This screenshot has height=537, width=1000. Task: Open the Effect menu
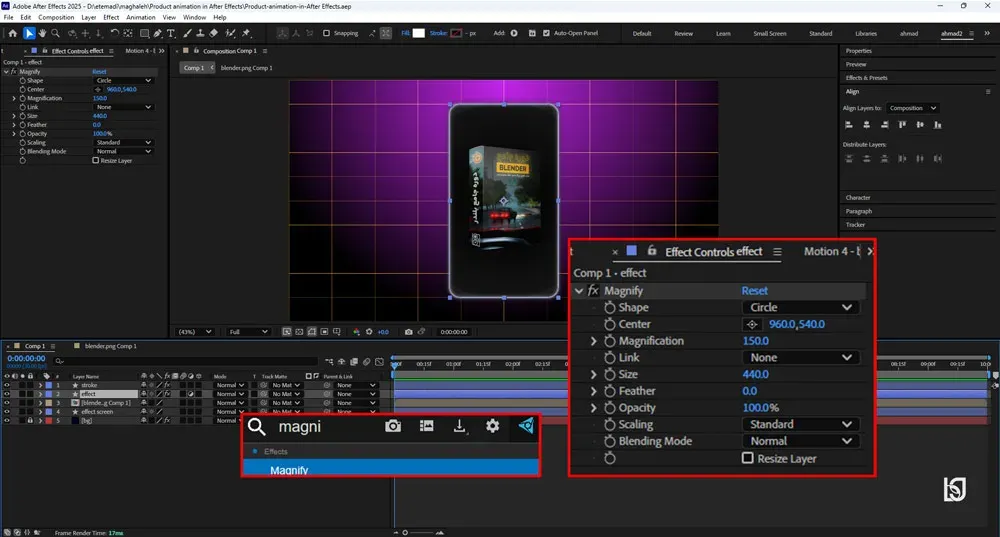pos(111,17)
